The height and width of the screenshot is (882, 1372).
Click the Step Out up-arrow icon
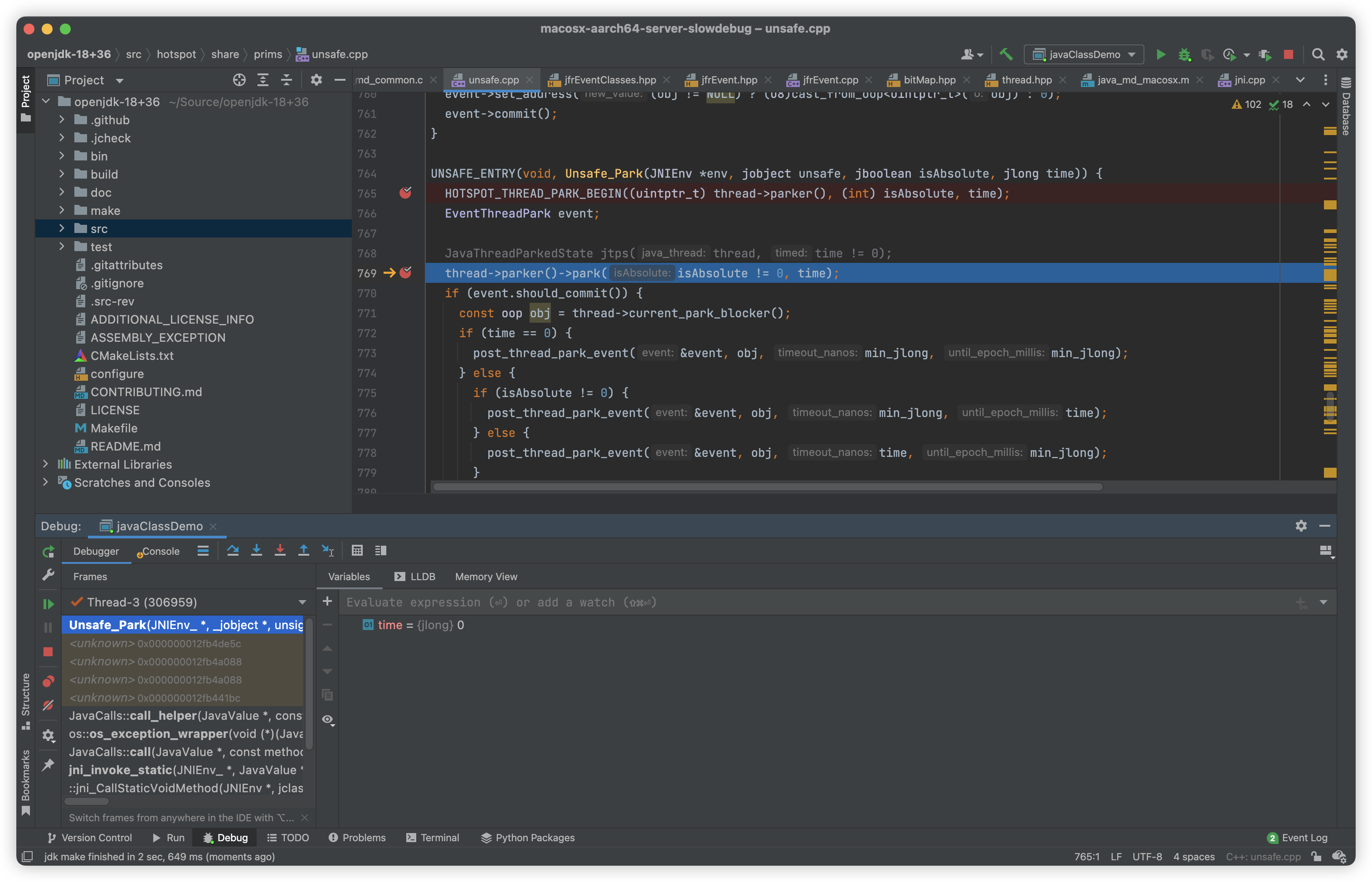point(304,550)
